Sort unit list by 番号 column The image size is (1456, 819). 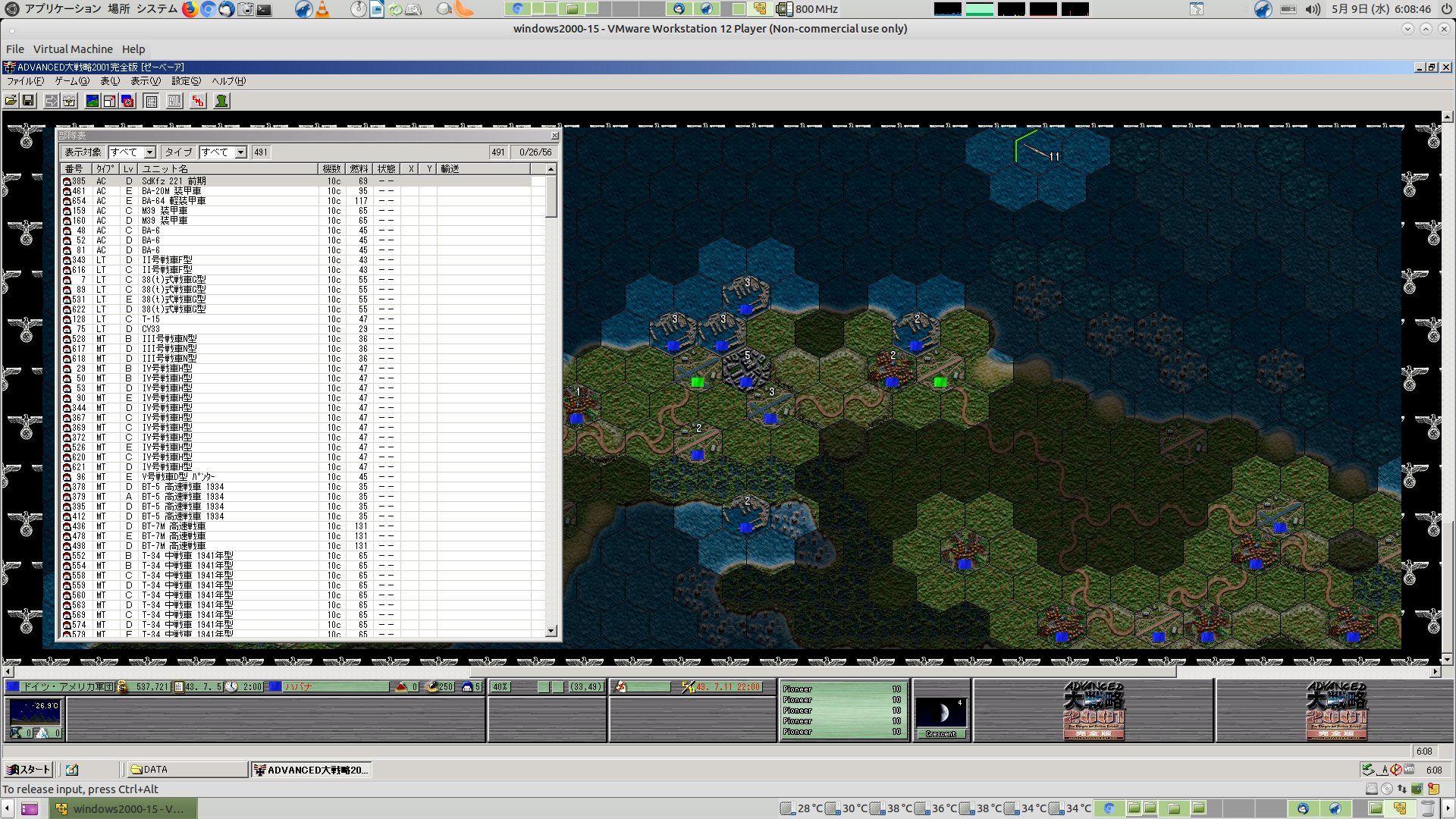click(76, 169)
